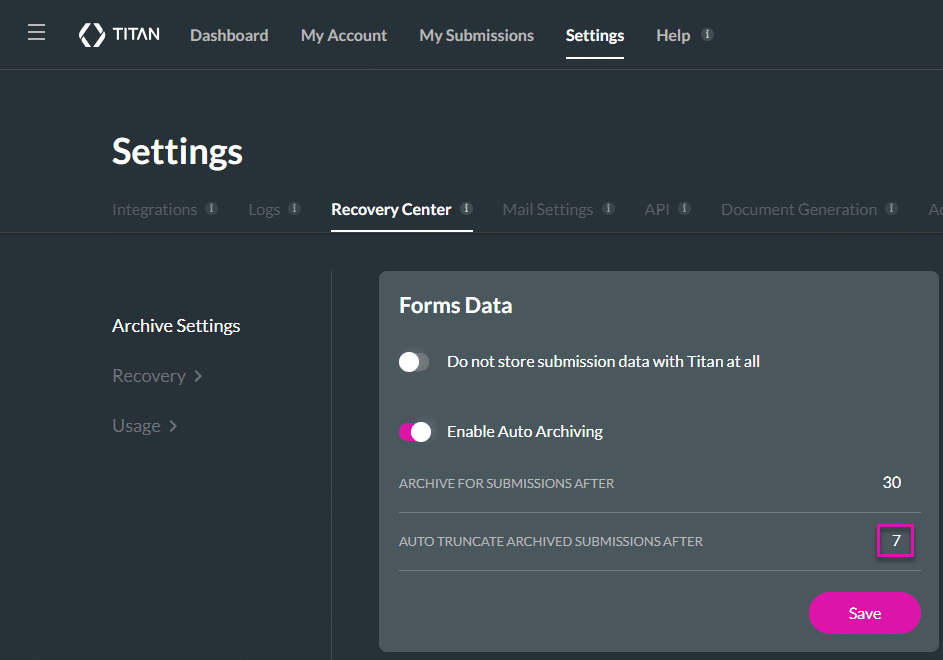Open the hamburger menu
This screenshot has height=660, width=943.
[x=36, y=33]
